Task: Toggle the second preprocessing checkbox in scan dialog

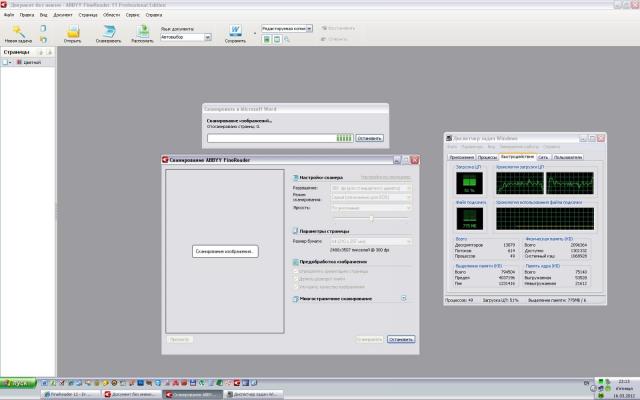Action: (296, 279)
